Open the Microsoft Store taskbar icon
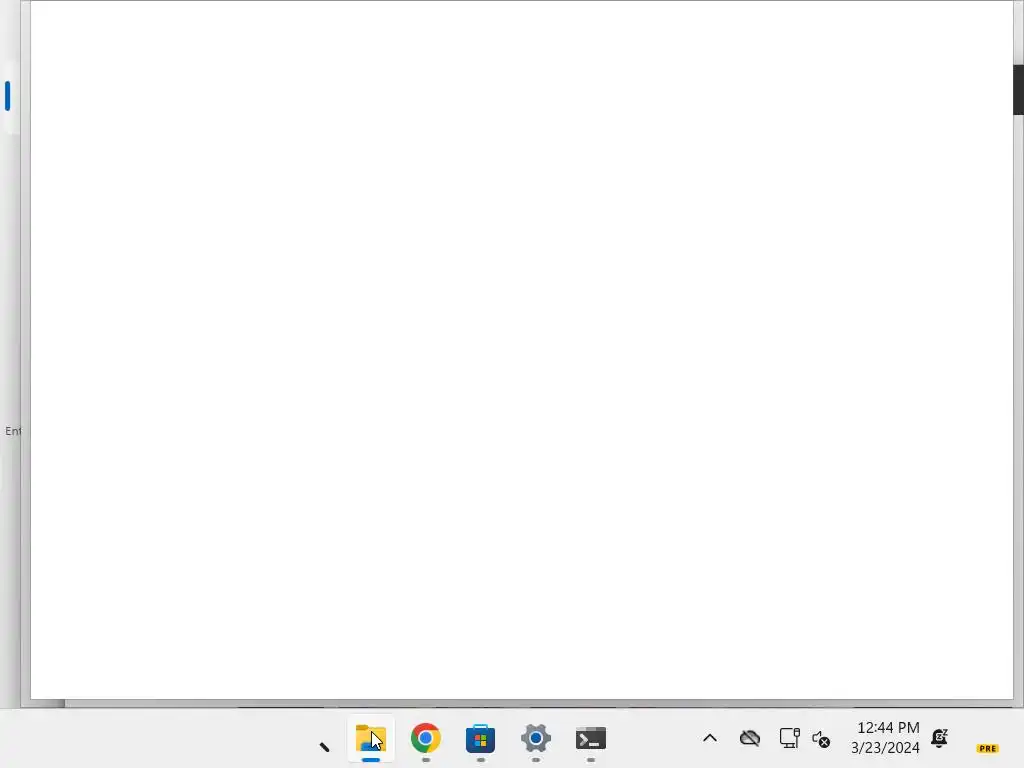Screen dimensions: 1024x768 [481, 739]
